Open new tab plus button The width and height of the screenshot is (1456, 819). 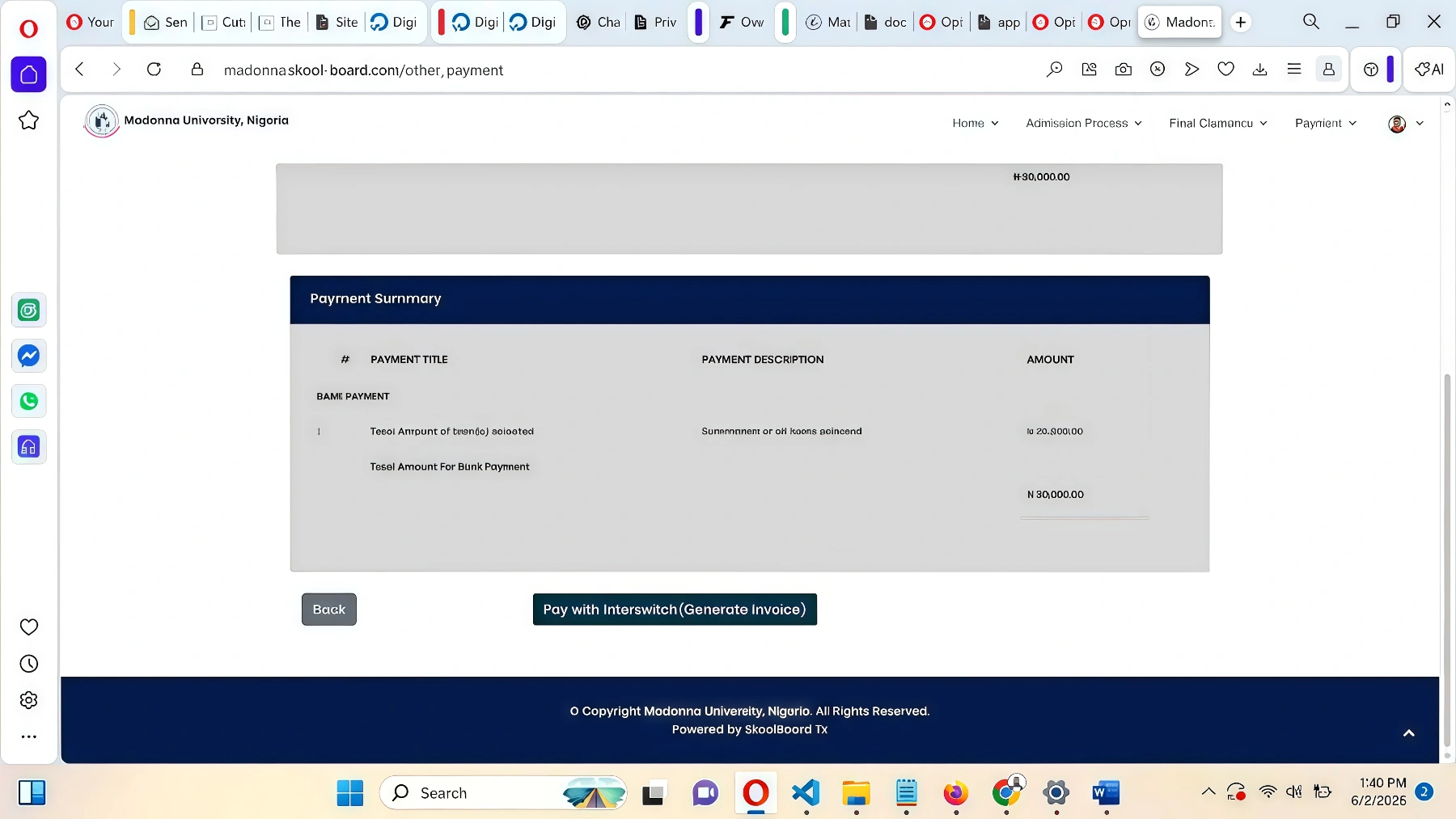(x=1241, y=22)
